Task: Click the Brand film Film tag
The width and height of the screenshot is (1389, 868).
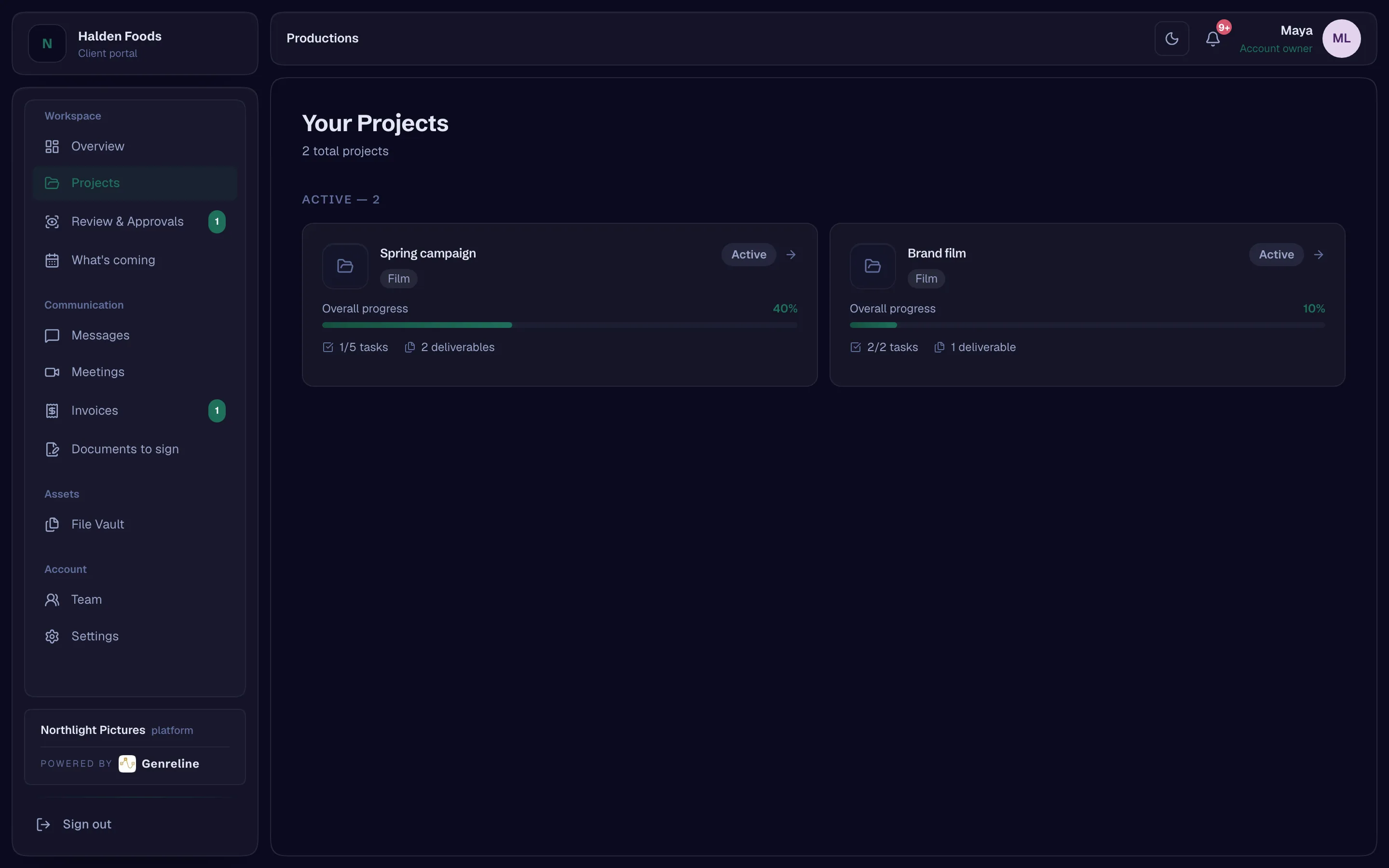Action: [x=926, y=279]
